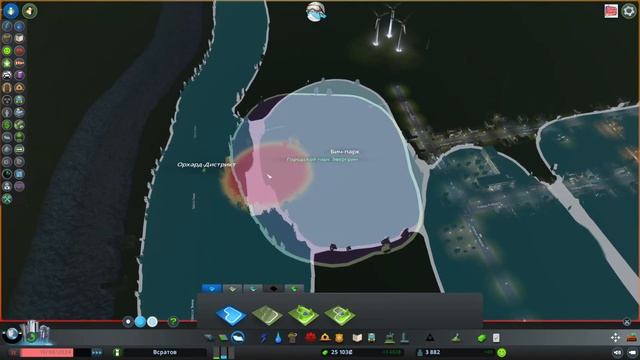
Task: Select the fourth green area tool
Action: click(x=340, y=315)
